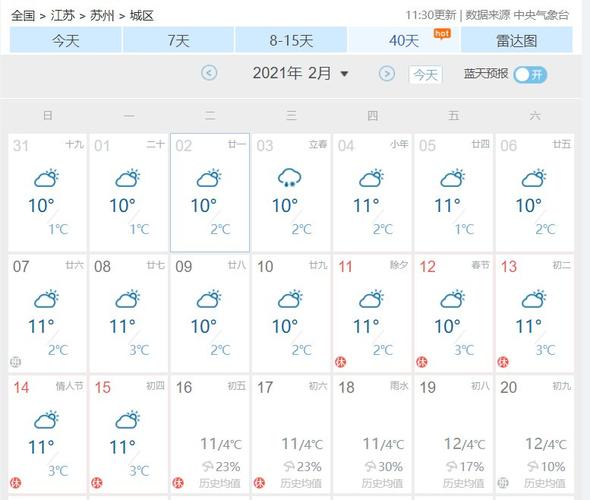Click the cloudy icon on day 02
The image size is (590, 500).
tap(209, 178)
